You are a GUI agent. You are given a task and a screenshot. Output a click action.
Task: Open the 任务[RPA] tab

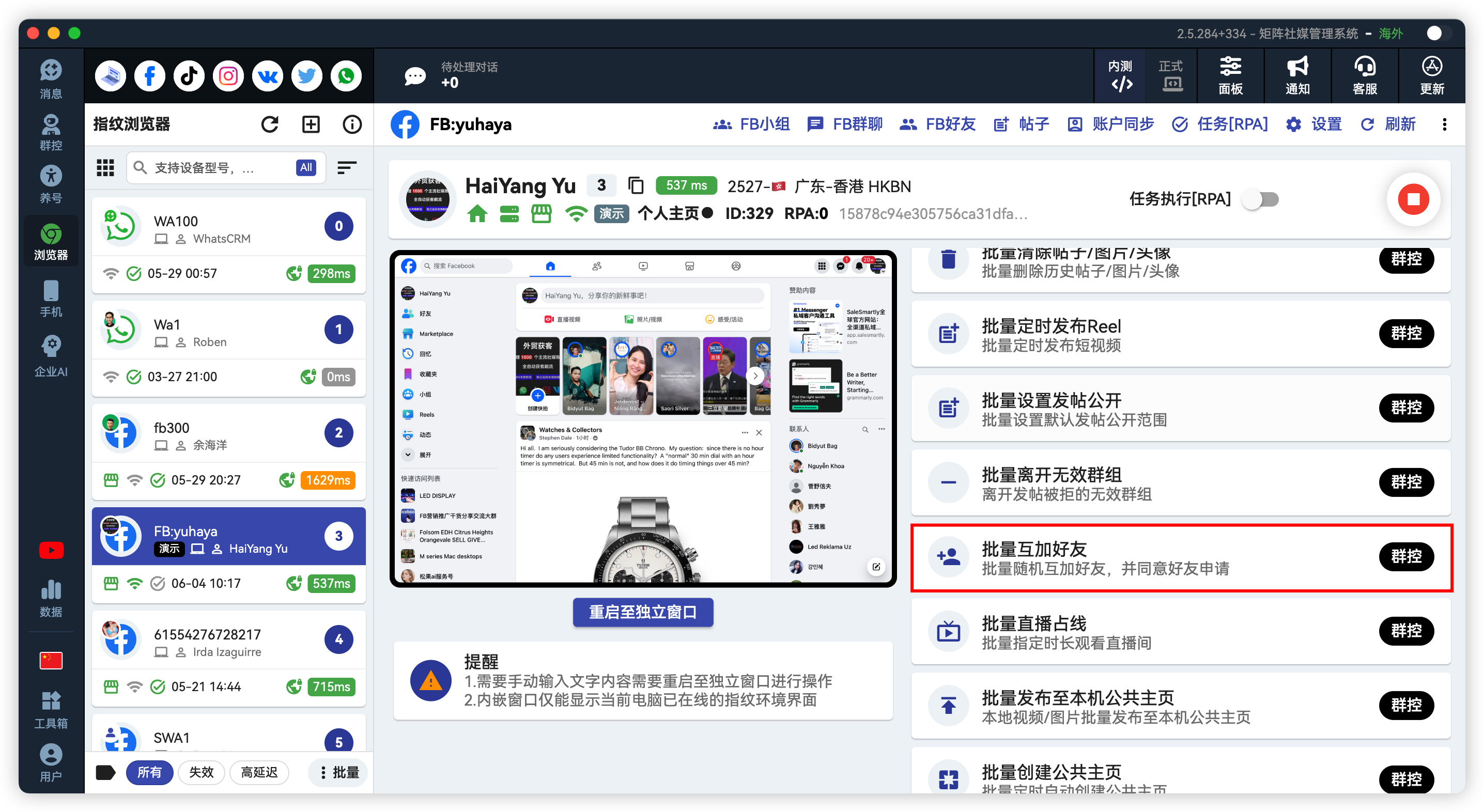(x=1220, y=124)
